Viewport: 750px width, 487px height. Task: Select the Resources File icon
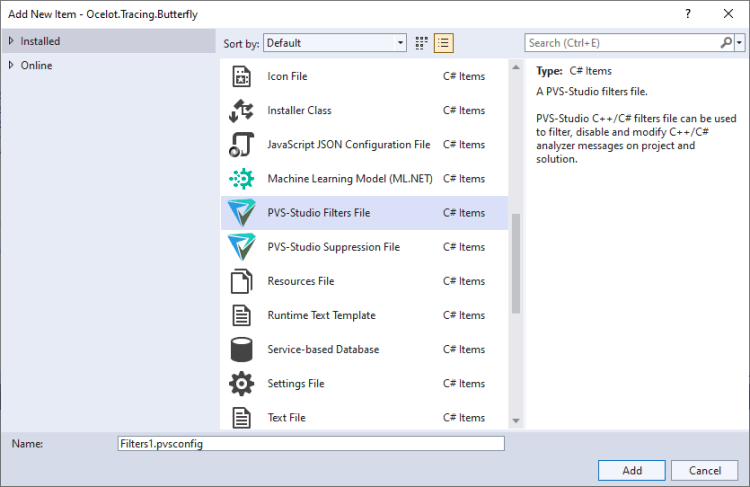tap(241, 281)
